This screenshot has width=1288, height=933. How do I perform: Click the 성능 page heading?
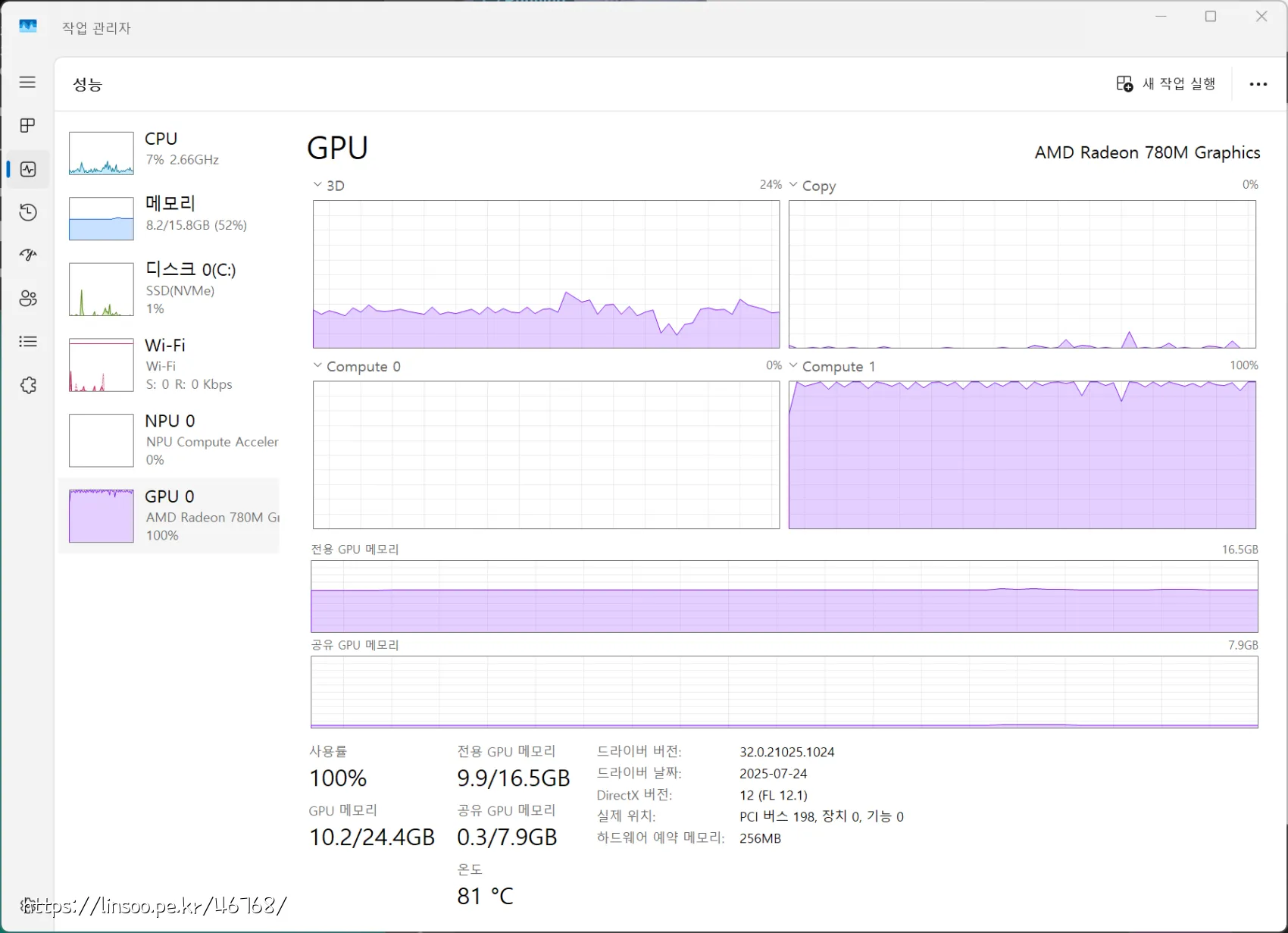pos(87,84)
